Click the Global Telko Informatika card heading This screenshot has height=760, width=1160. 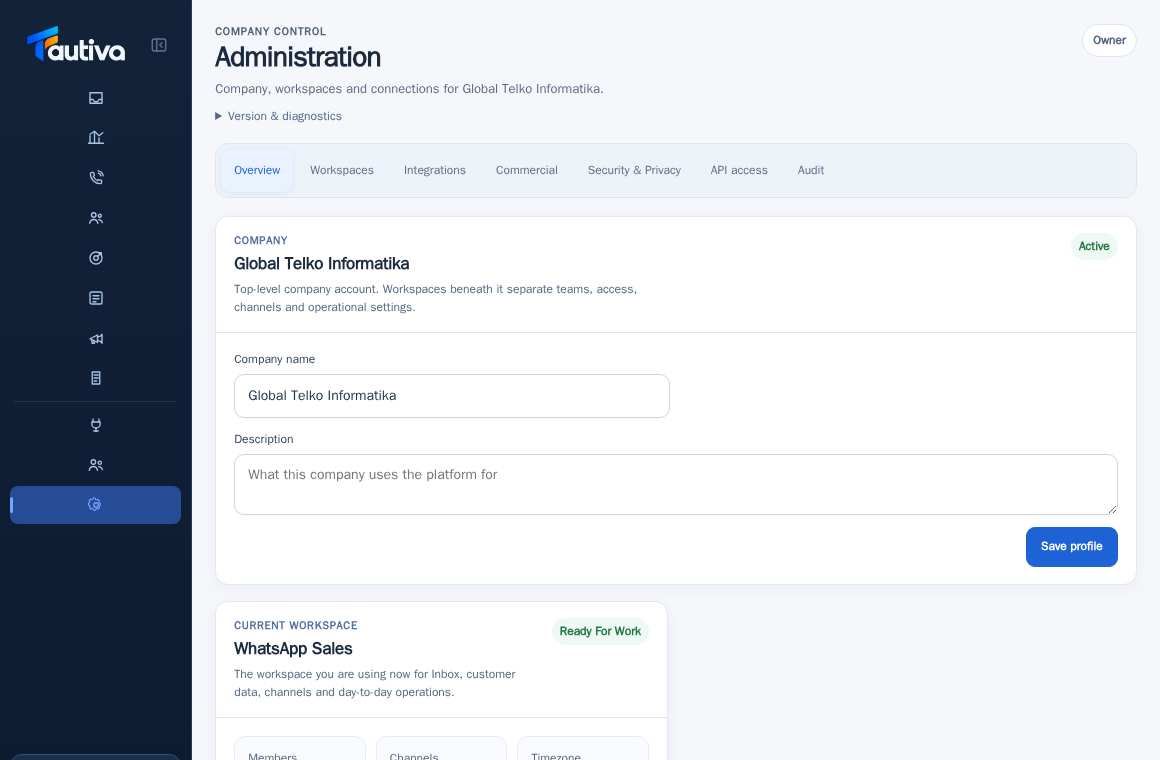[322, 263]
